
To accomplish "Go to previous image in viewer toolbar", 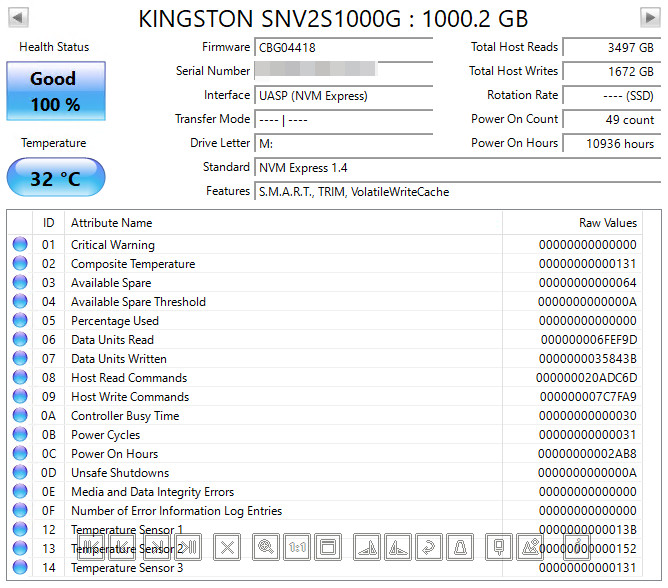I will tap(123, 547).
